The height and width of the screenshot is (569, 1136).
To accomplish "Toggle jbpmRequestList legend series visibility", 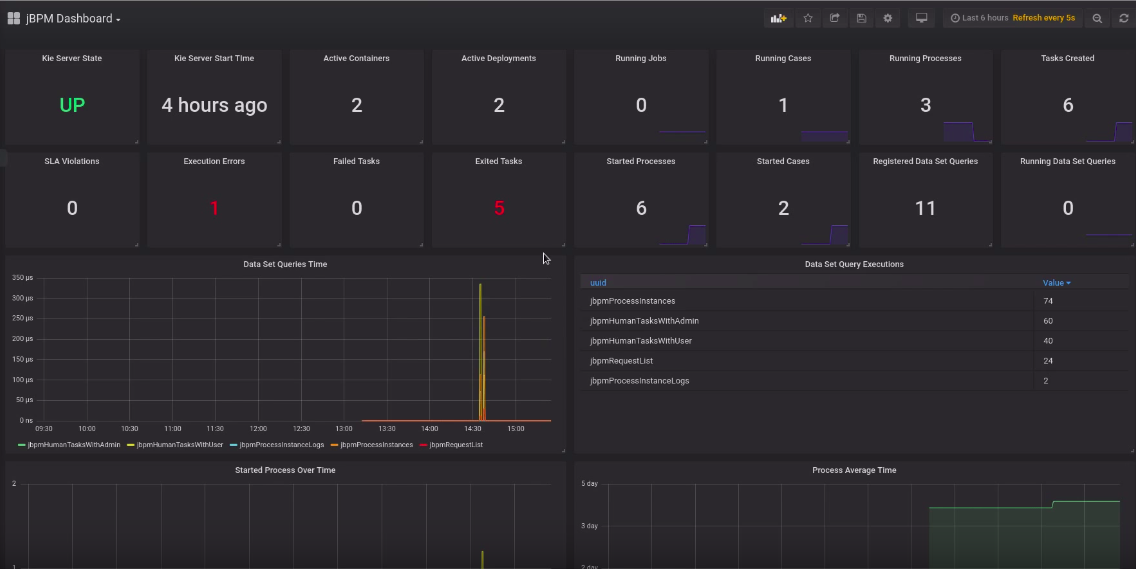I will tap(456, 445).
